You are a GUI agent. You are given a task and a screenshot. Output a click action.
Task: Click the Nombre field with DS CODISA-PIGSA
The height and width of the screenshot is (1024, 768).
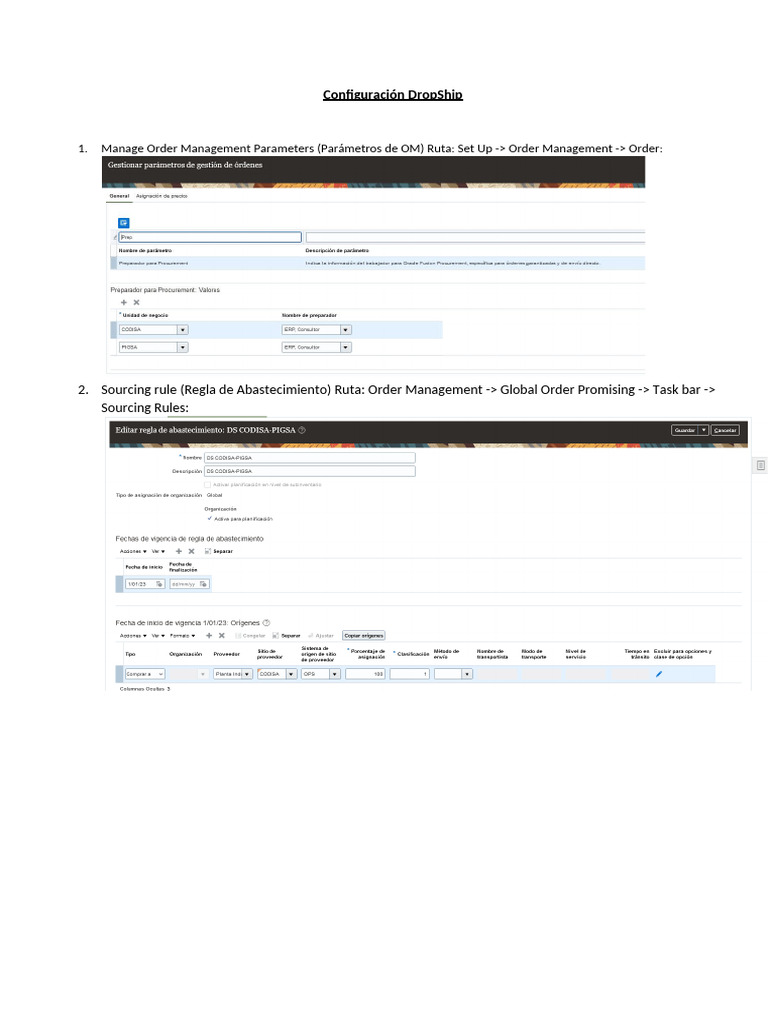tap(310, 458)
